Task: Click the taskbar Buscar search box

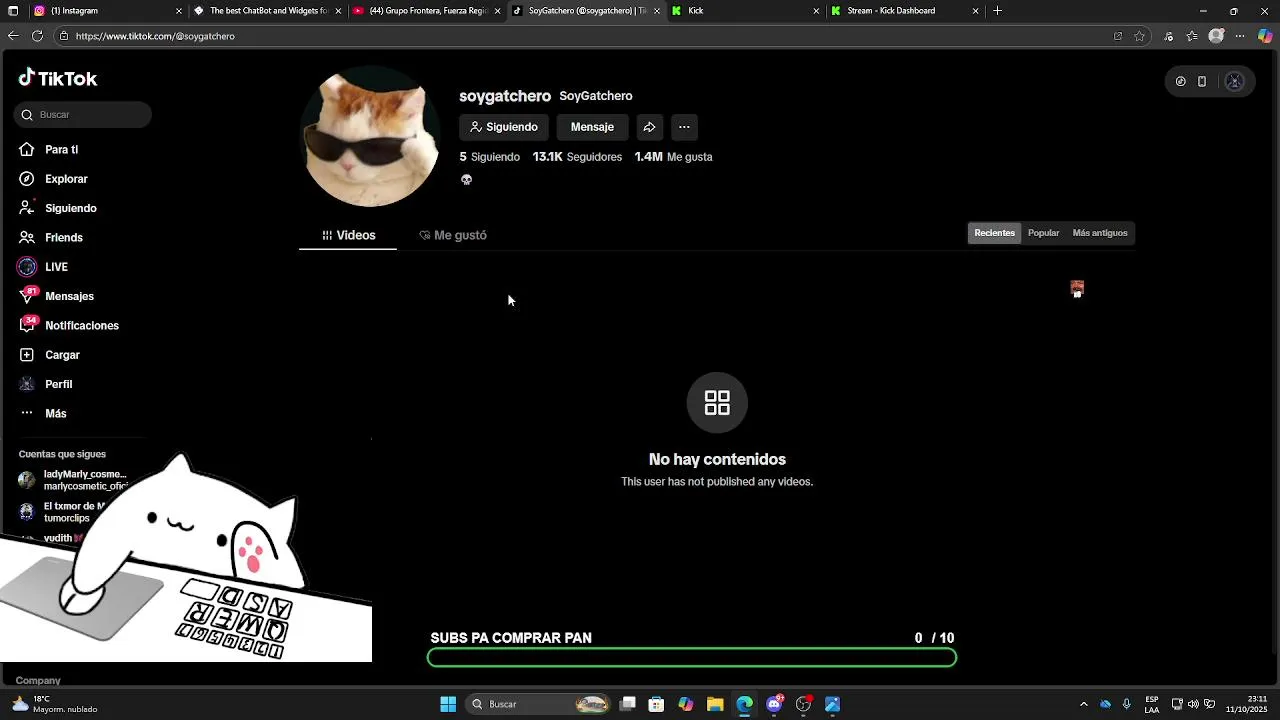Action: tap(540, 704)
